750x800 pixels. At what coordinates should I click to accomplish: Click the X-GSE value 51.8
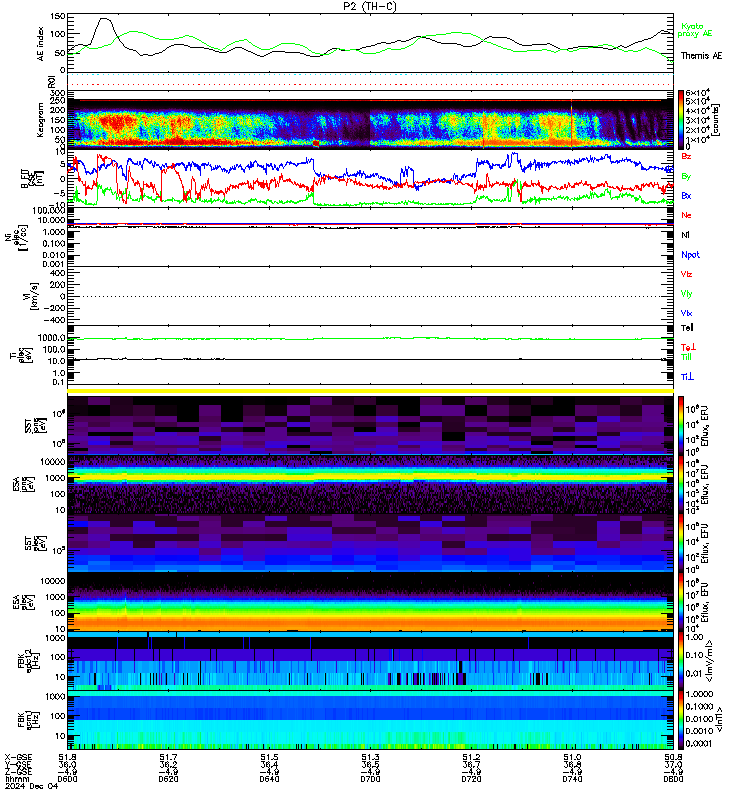tap(67, 758)
